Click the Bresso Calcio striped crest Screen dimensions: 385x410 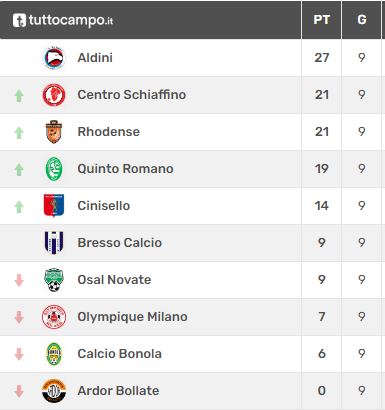[54, 243]
